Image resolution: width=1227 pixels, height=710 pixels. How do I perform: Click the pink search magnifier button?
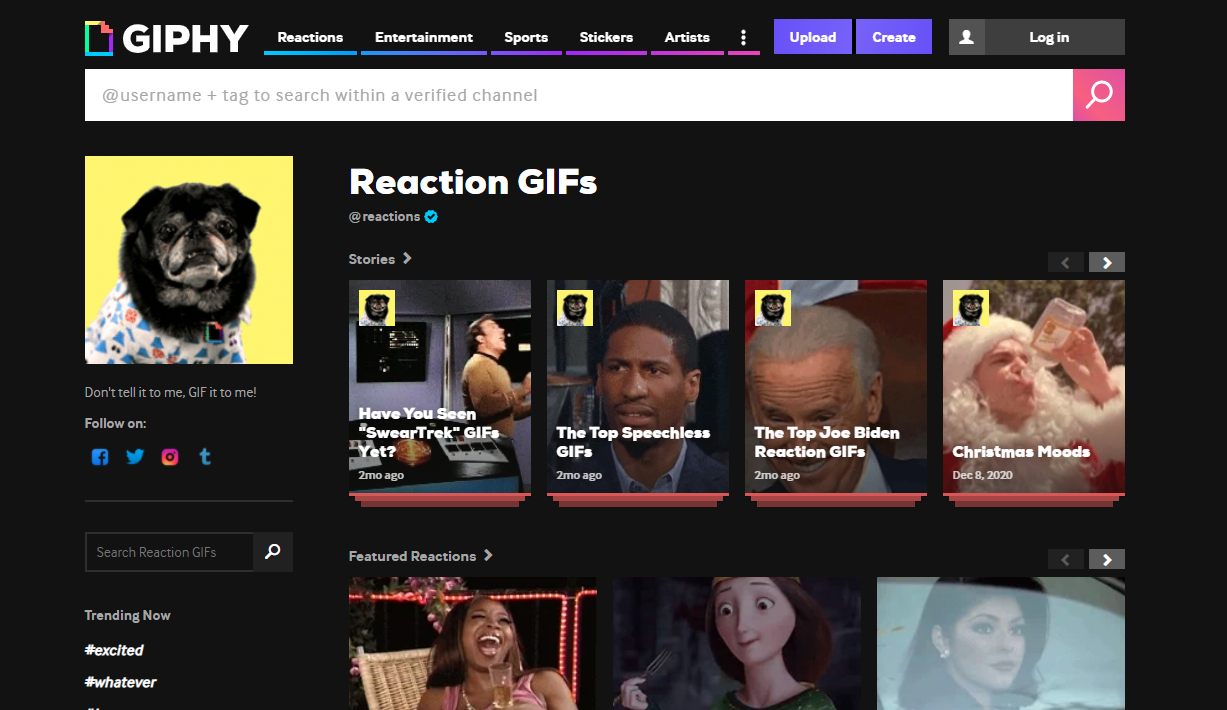coord(1098,95)
